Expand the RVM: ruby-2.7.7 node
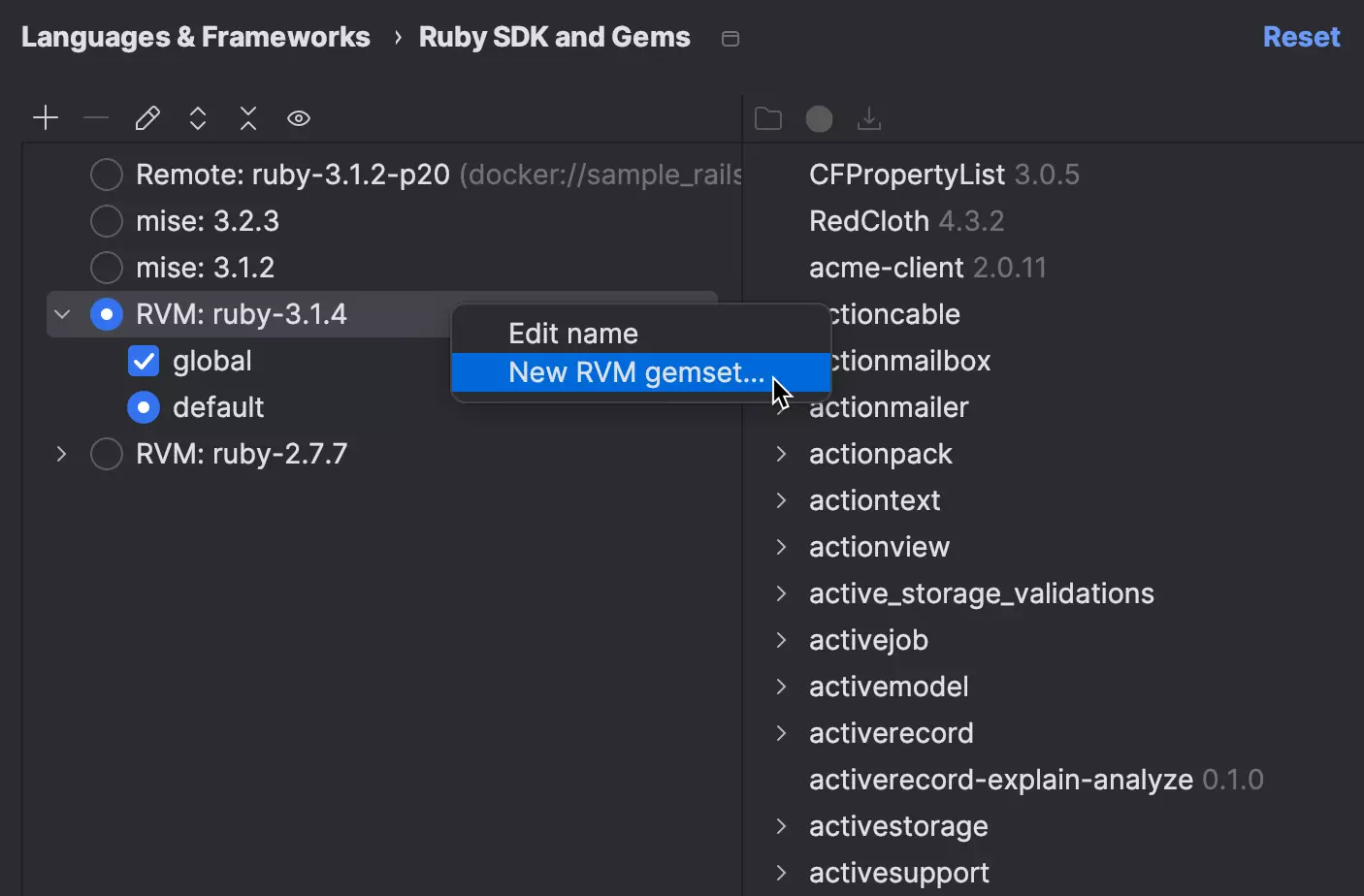The image size is (1364, 896). click(x=62, y=455)
